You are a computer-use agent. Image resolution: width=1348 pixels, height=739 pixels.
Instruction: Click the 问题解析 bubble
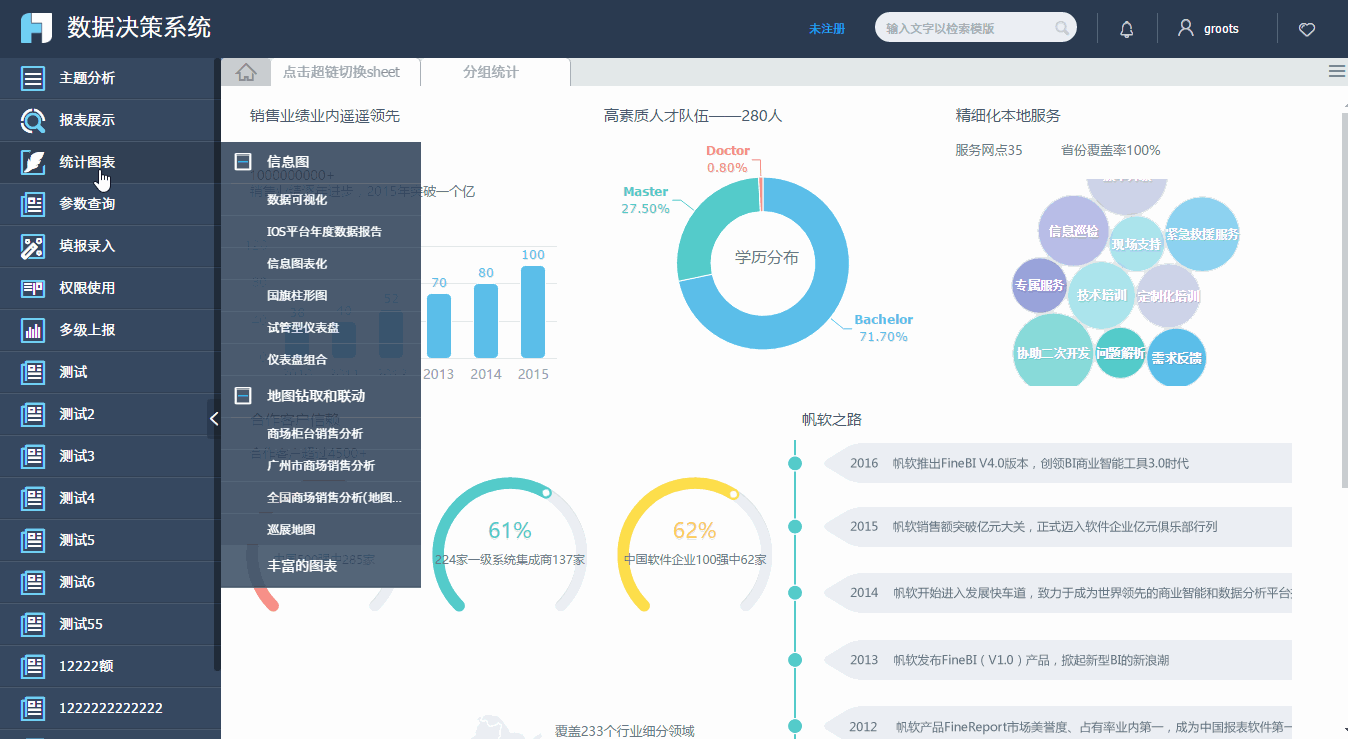pos(1120,353)
